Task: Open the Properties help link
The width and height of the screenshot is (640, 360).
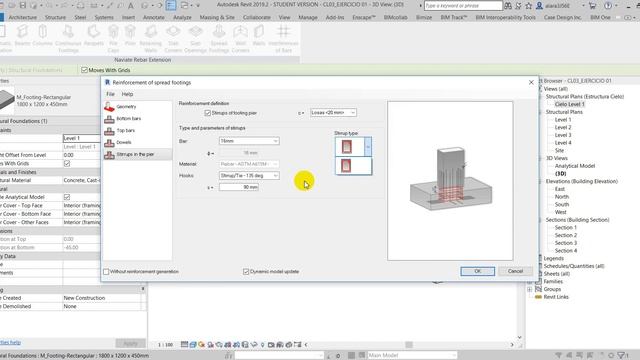Action: pyautogui.click(x=10, y=342)
